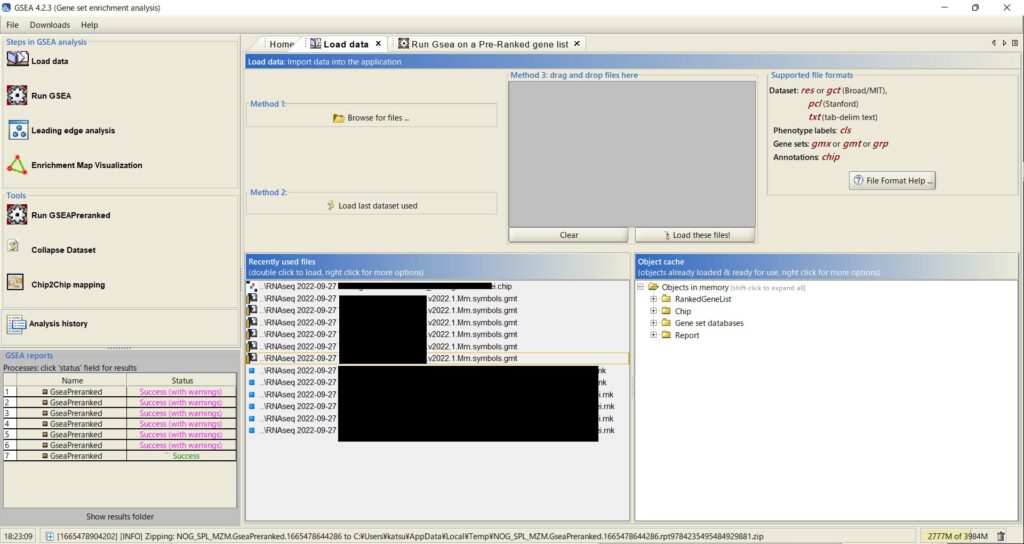Viewport: 1024px width, 544px height.
Task: Open File Format Help
Action: point(893,180)
